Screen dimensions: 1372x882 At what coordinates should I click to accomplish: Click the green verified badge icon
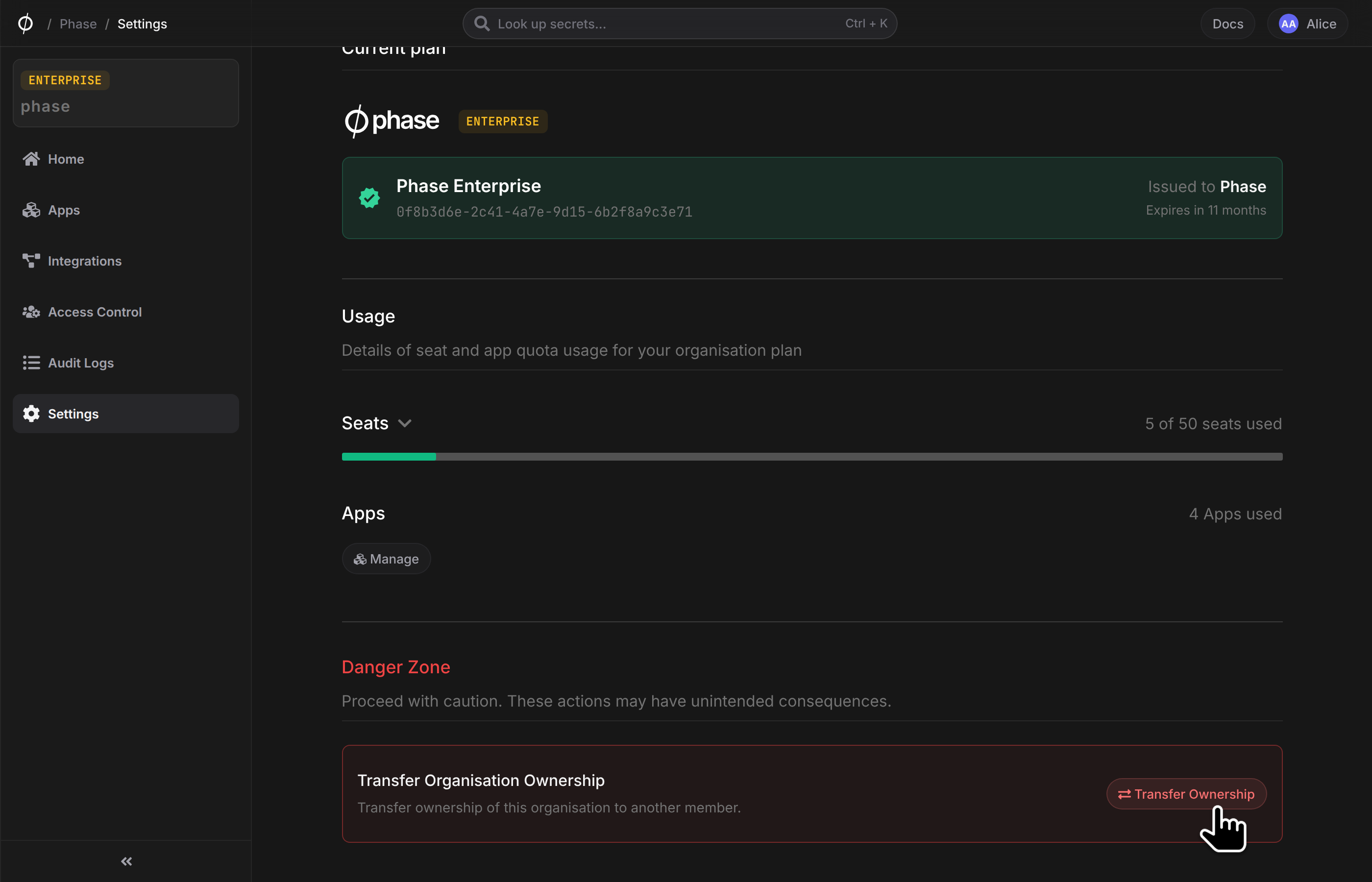369,197
